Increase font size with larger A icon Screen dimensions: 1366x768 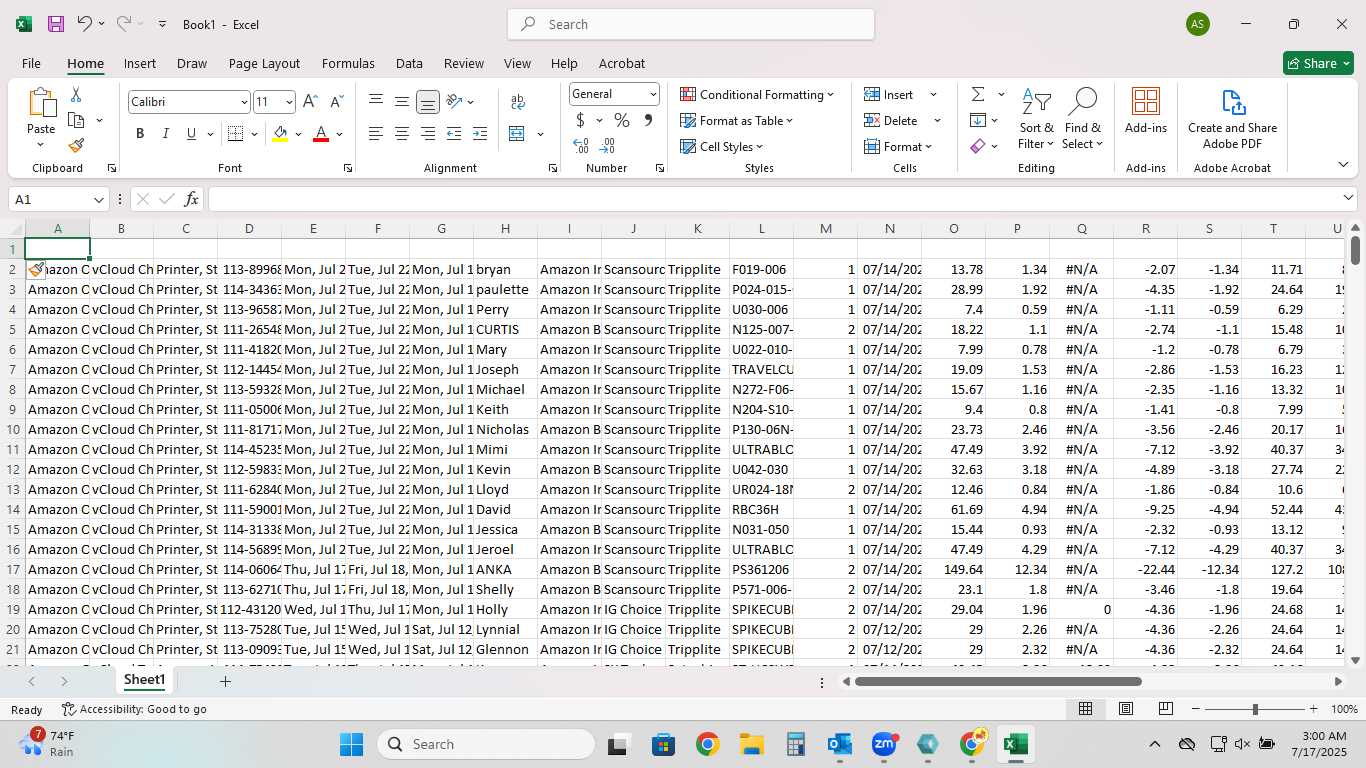310,101
